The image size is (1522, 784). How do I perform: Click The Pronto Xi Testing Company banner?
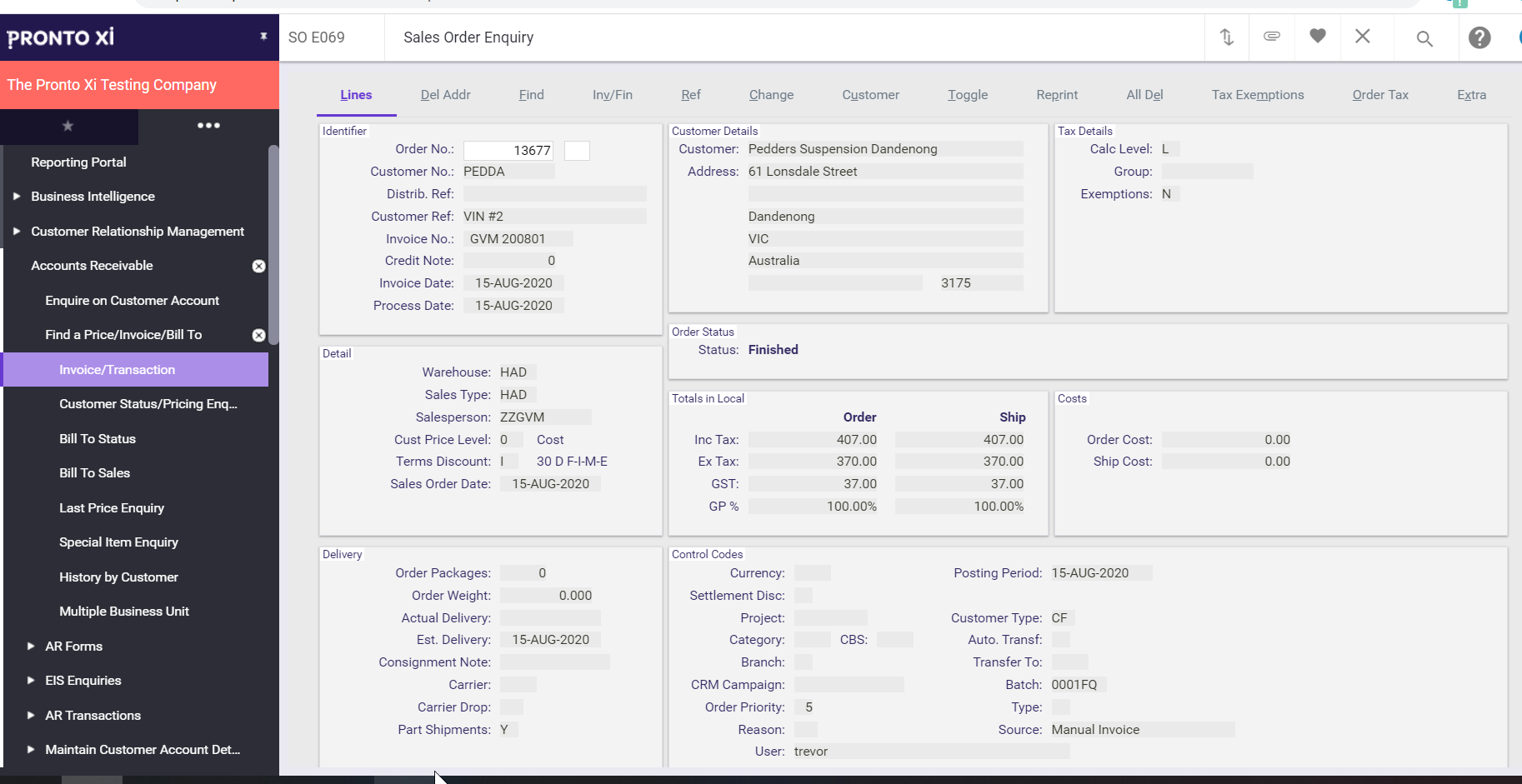139,85
